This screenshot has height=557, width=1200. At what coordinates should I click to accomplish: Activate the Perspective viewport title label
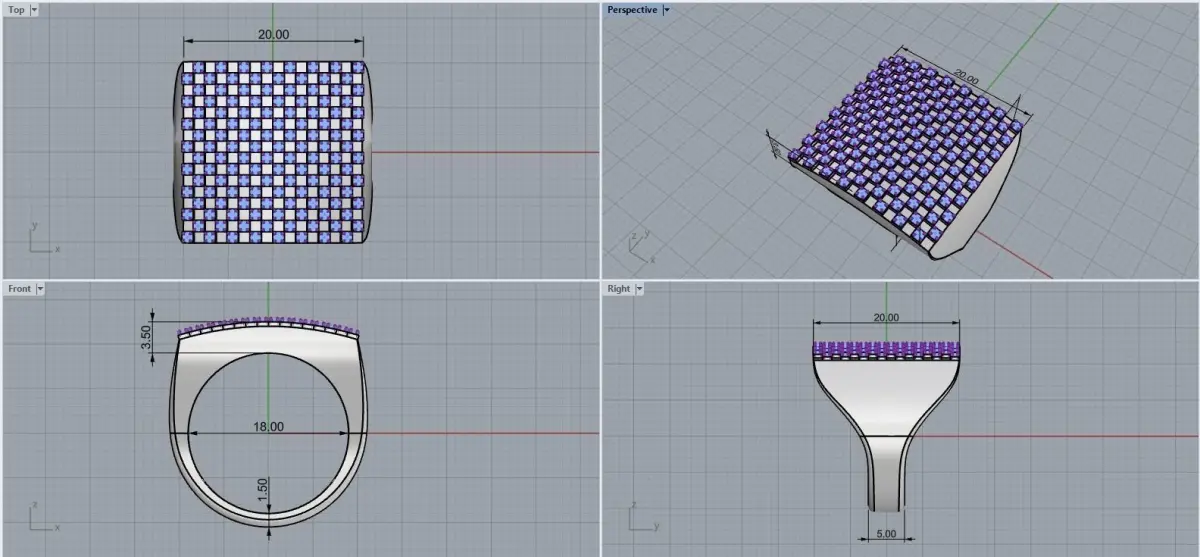[633, 10]
